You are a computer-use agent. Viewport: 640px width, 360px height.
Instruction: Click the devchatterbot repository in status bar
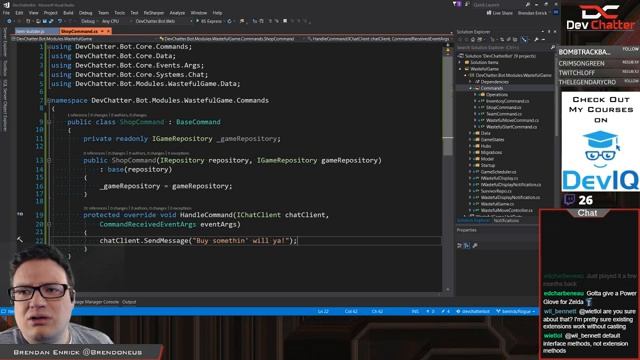pyautogui.click(x=473, y=311)
